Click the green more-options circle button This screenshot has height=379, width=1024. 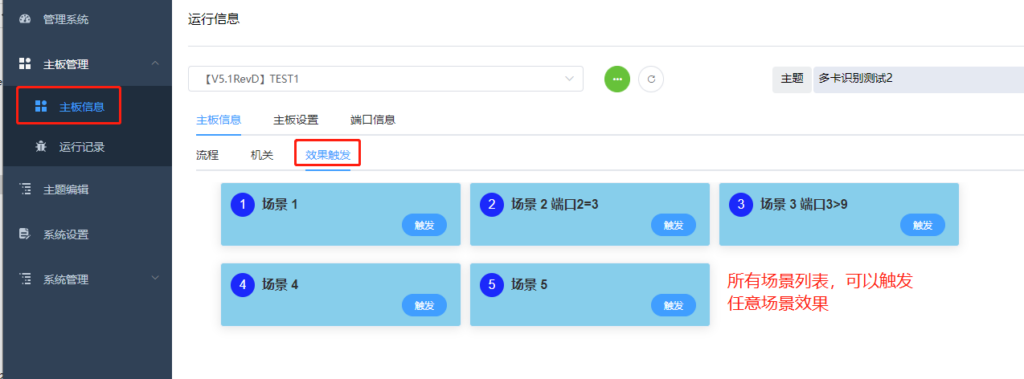(617, 79)
